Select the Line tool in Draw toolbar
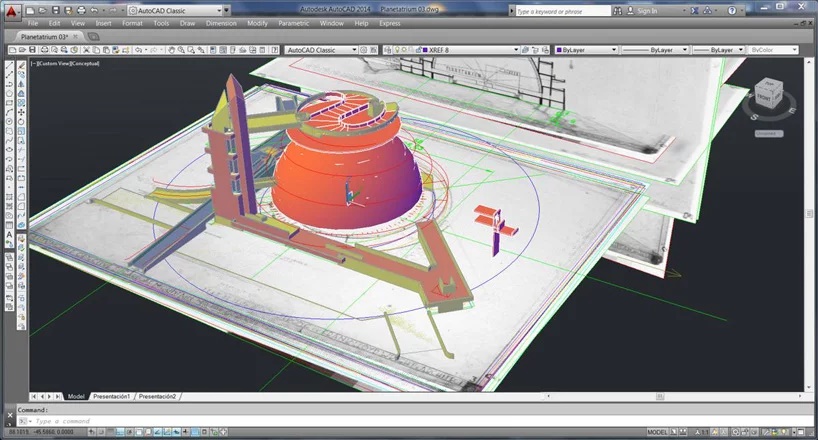818x440 pixels. (8, 66)
